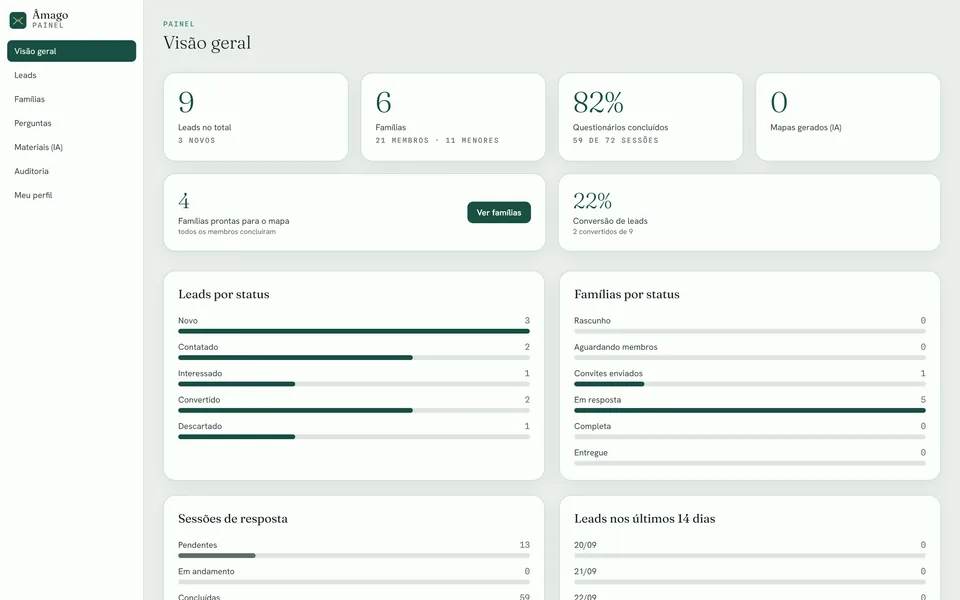Click the 'Visão geral' page title
Viewport: 960px width, 600px height.
[x=207, y=43]
